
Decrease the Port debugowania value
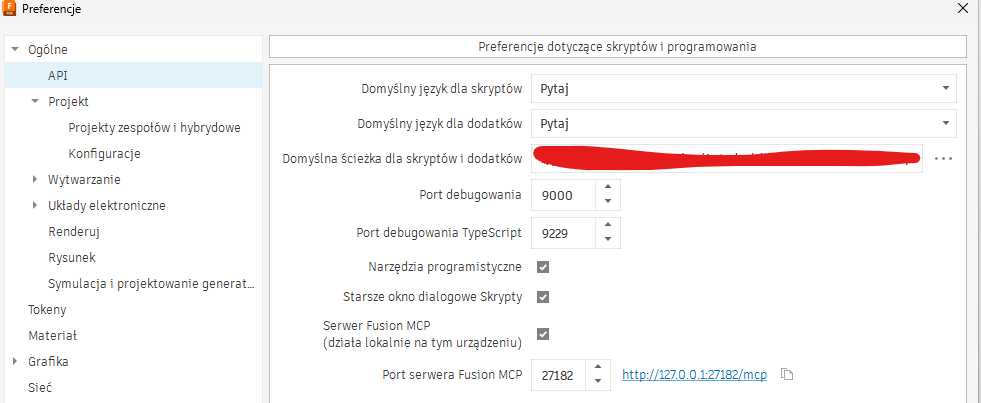click(607, 202)
